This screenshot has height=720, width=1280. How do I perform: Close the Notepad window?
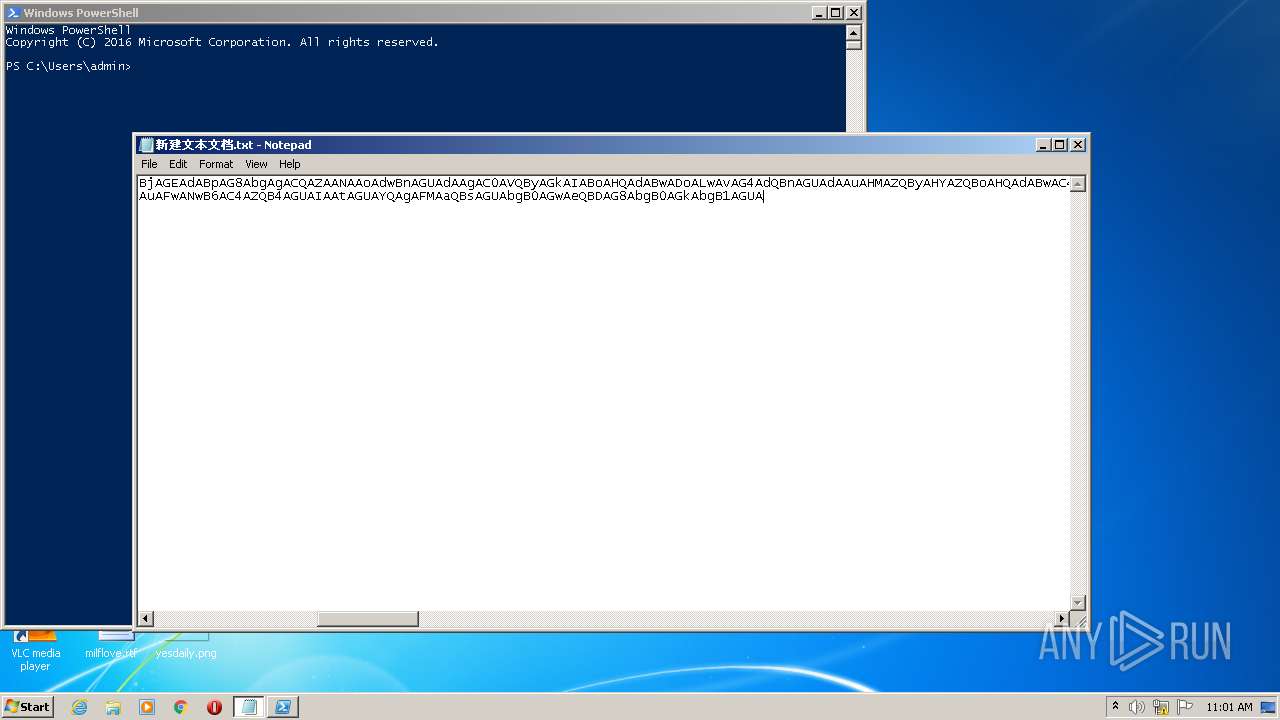[x=1078, y=145]
